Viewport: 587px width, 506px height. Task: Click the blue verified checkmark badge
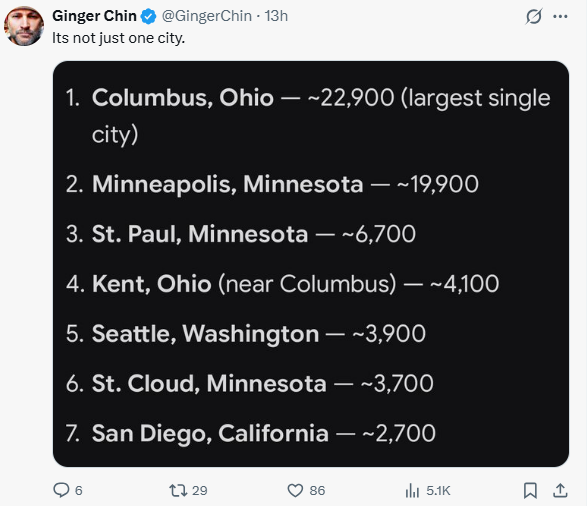pos(149,16)
